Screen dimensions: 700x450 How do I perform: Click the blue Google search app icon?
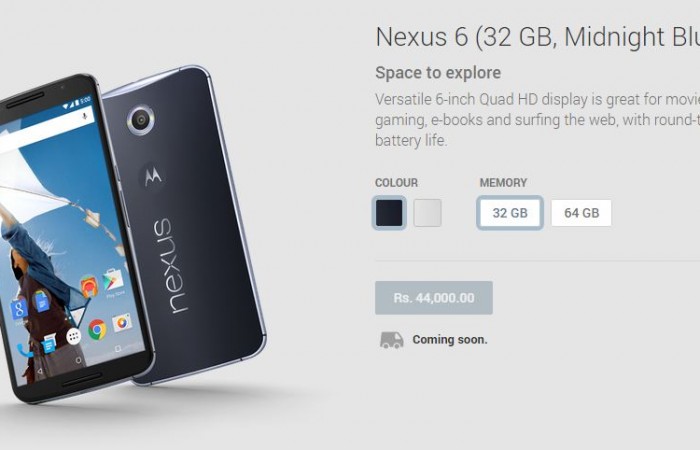point(19,309)
